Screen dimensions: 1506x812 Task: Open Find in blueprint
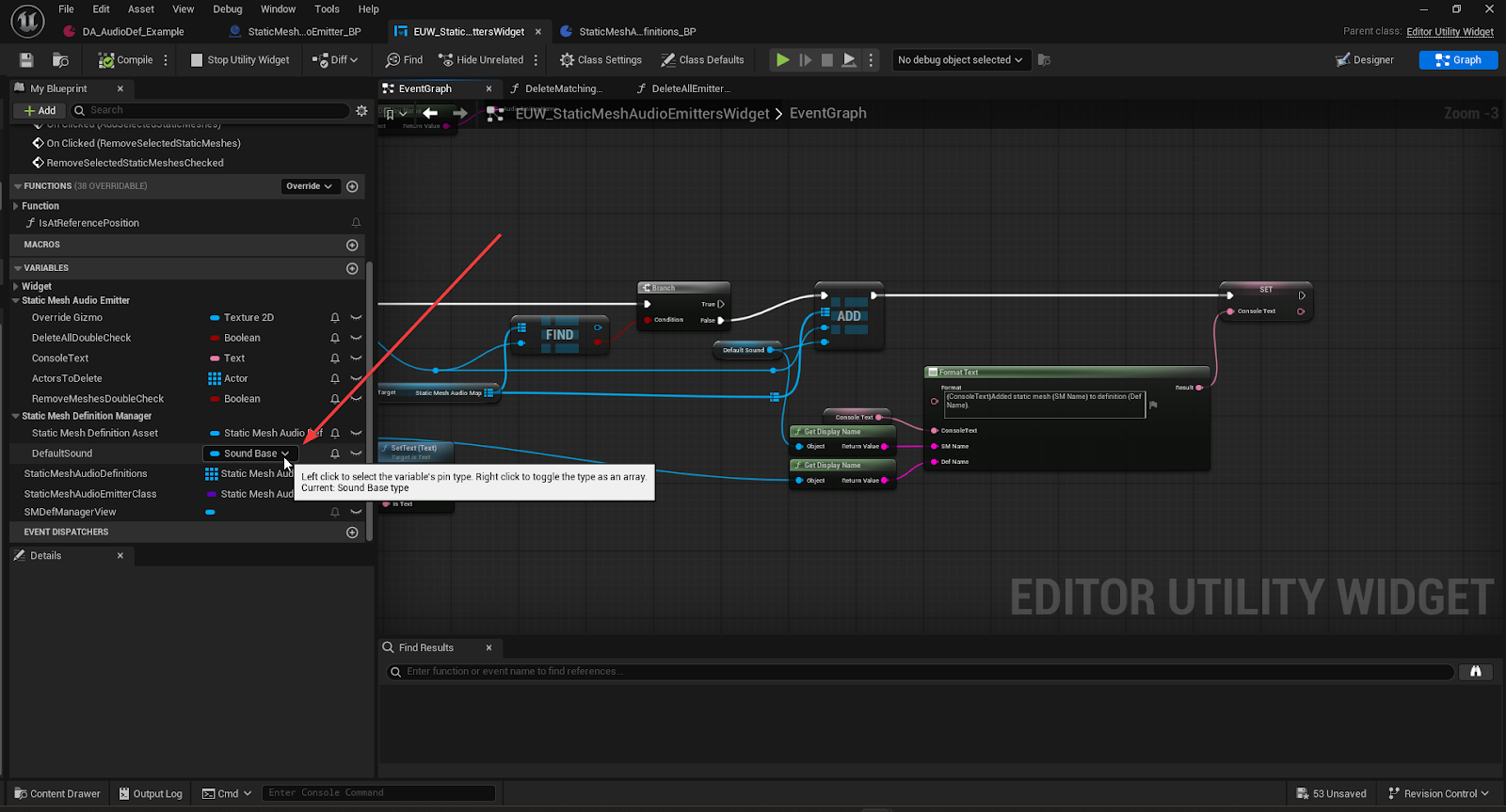404,59
